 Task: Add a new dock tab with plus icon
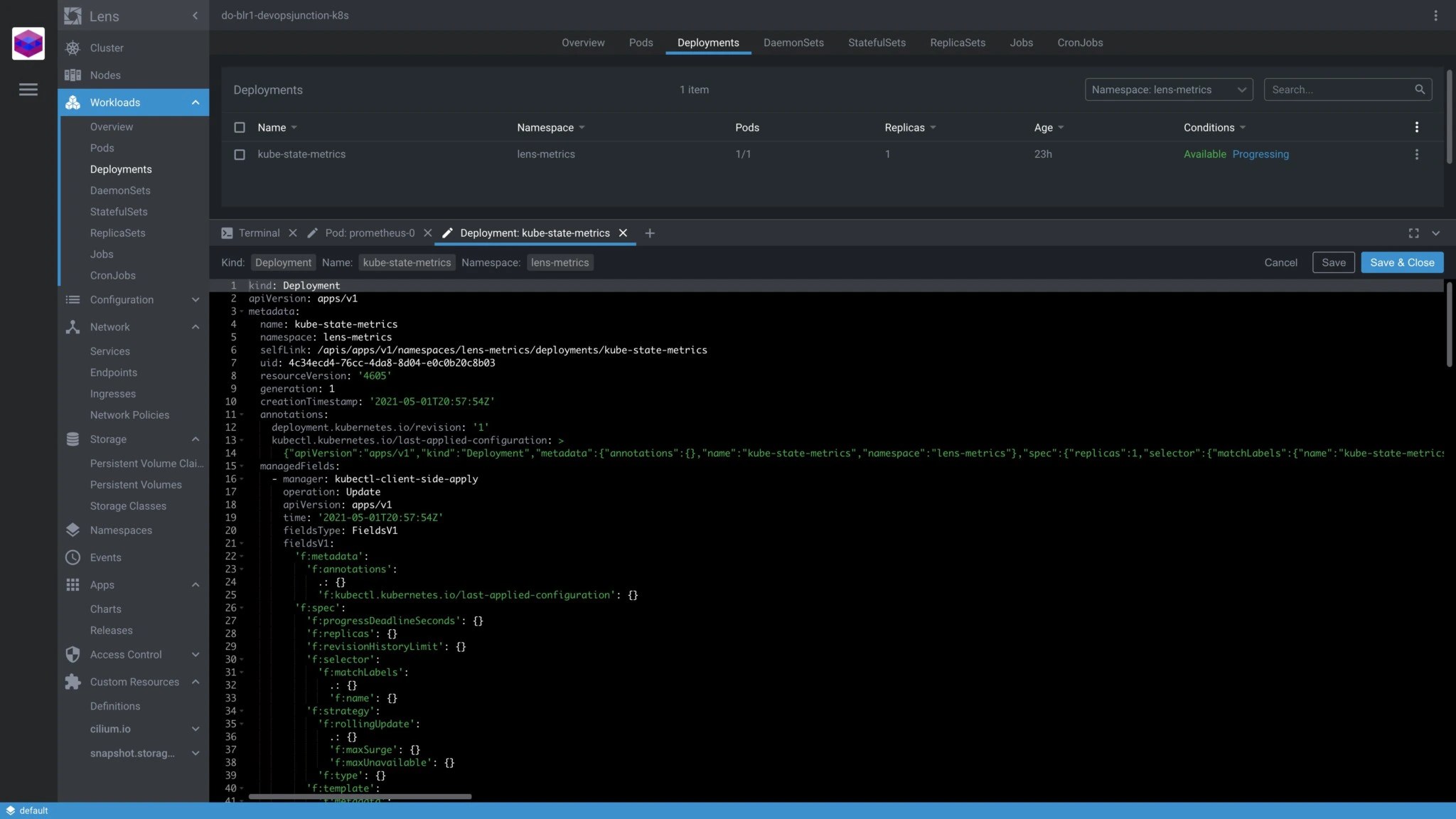coord(649,233)
